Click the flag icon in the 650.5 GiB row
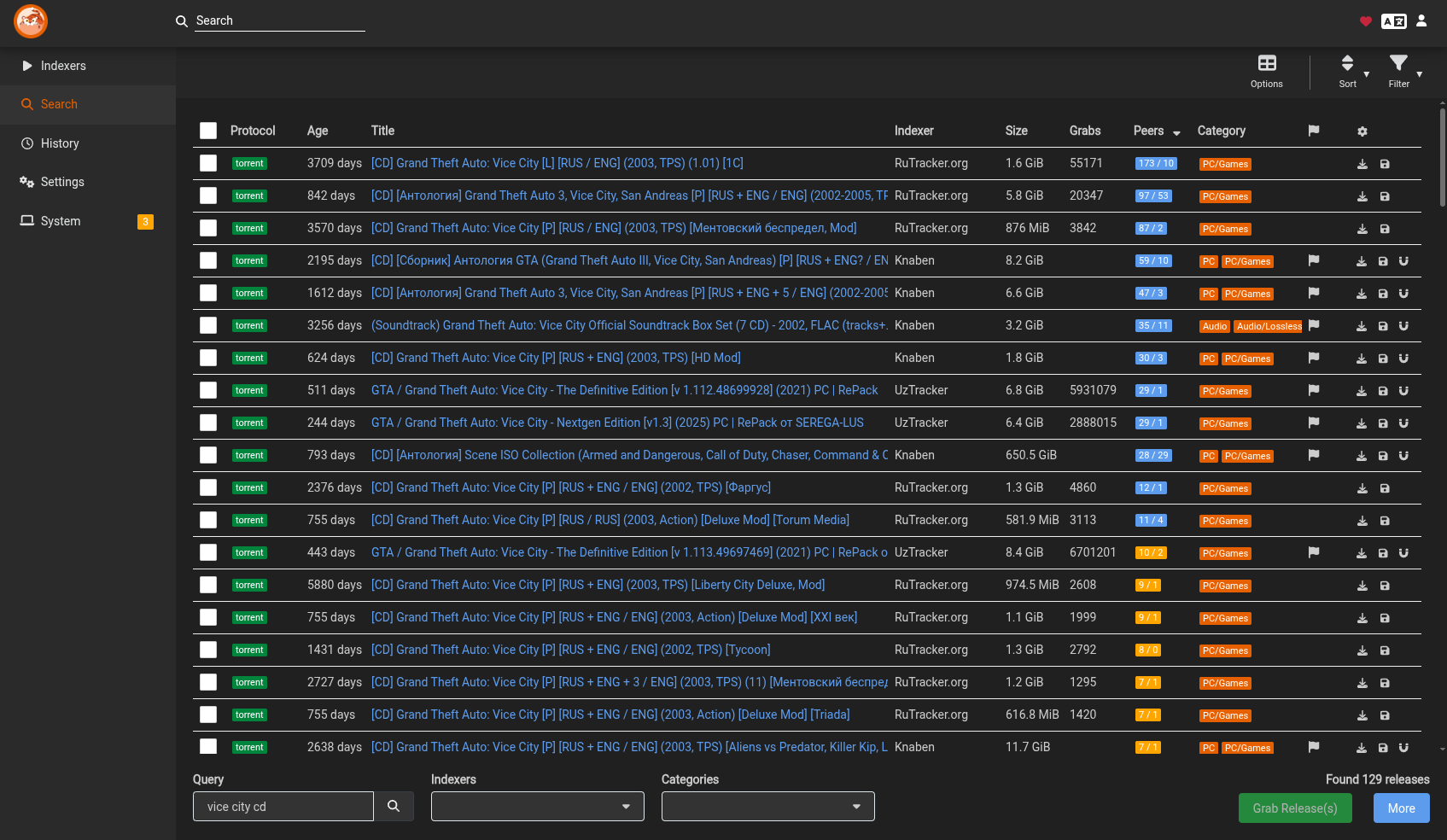 coord(1314,455)
